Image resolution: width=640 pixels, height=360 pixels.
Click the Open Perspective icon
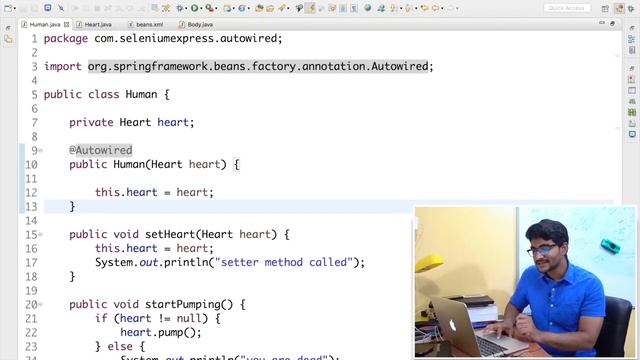pos(605,8)
